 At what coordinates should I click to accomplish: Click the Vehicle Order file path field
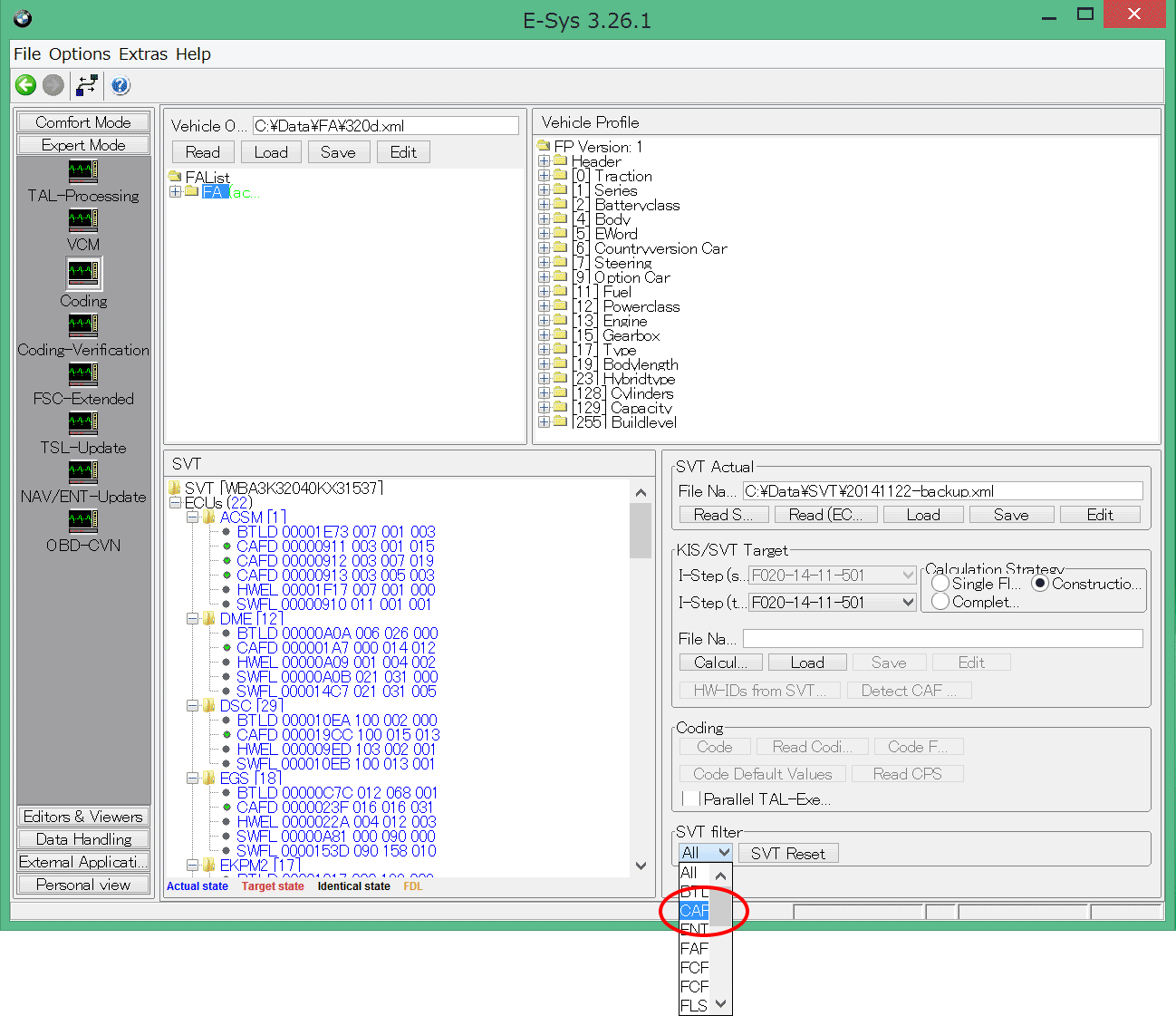tap(386, 125)
